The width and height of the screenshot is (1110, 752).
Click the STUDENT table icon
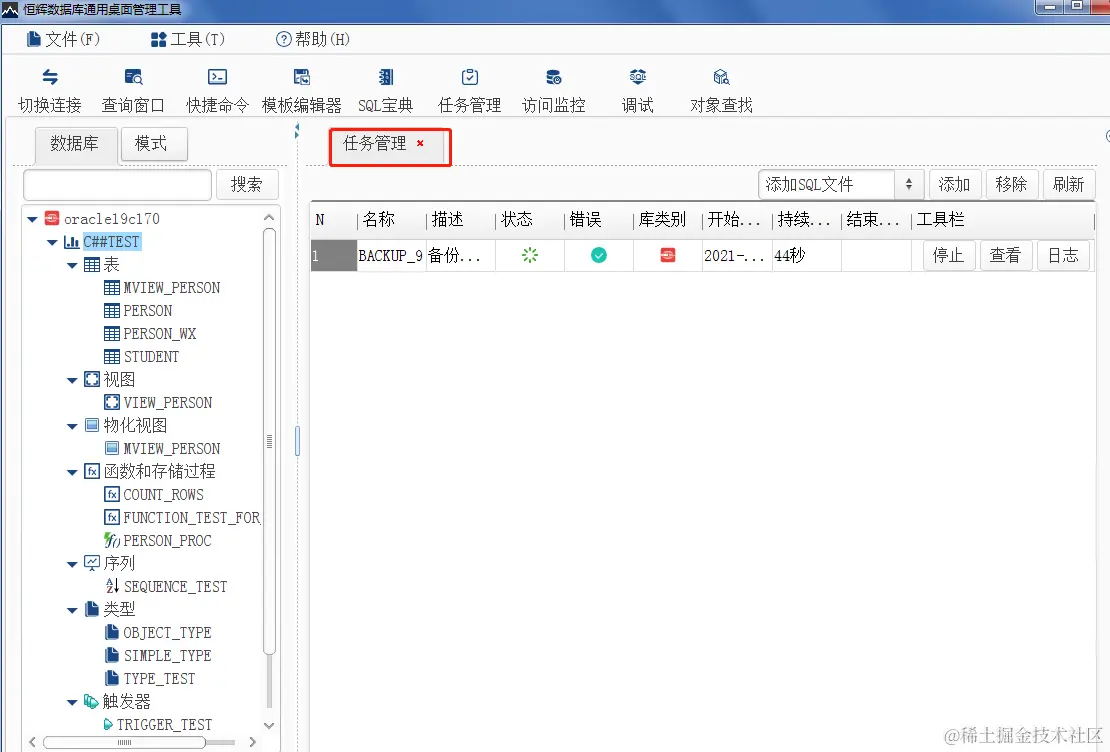(x=112, y=356)
